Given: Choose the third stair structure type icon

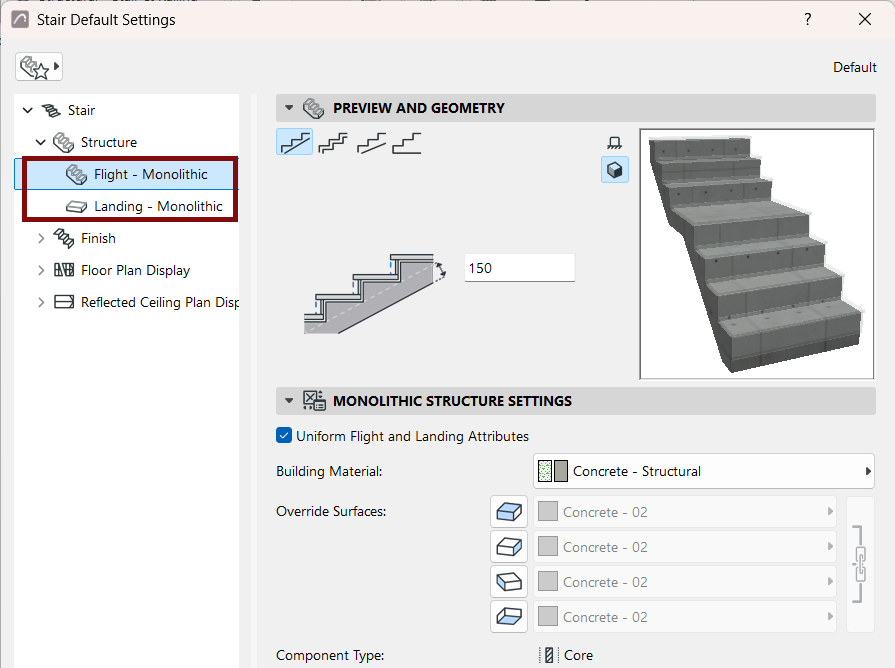Looking at the screenshot, I should (x=371, y=143).
